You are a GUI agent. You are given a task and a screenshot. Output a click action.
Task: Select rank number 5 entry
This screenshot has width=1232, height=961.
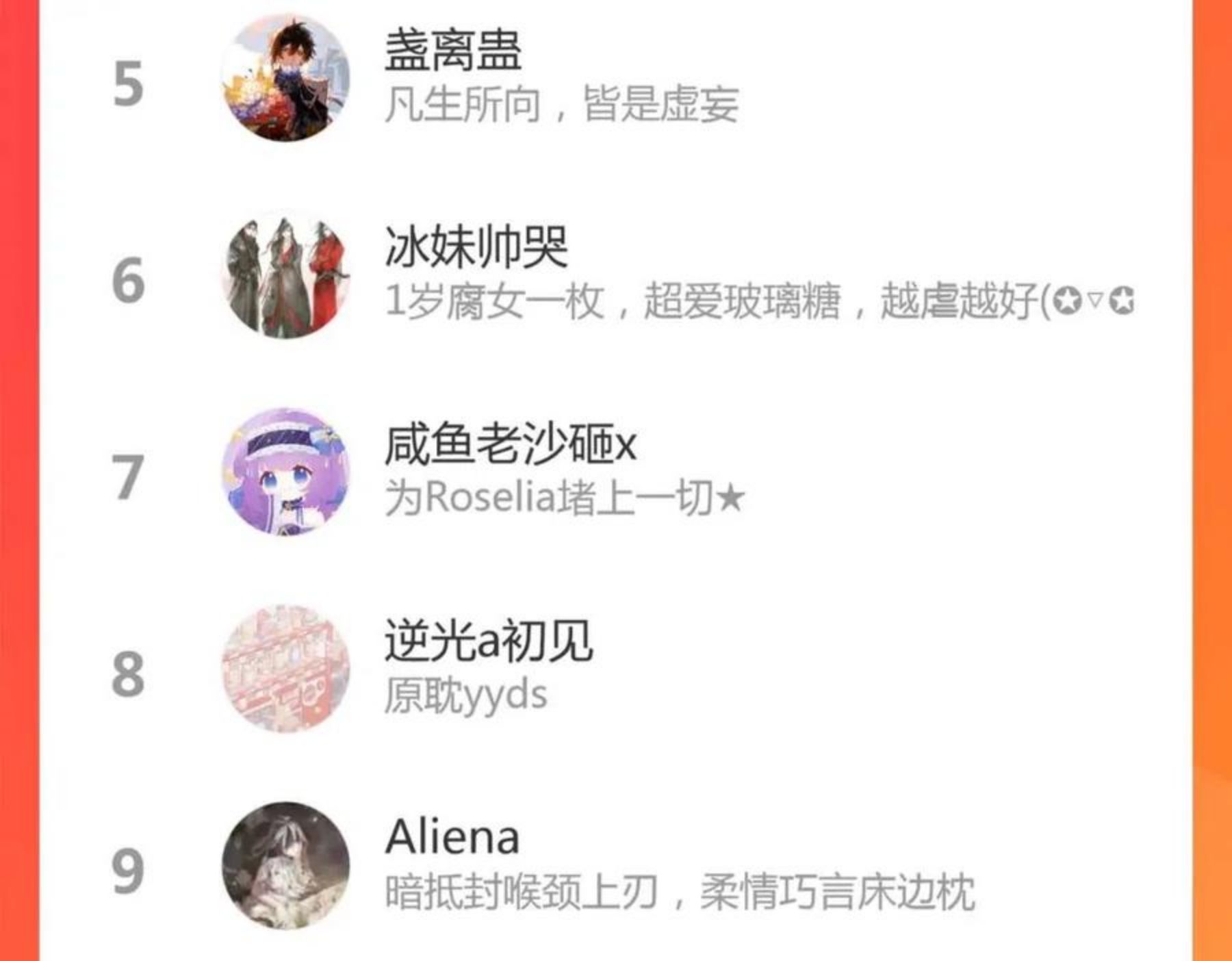coord(128,84)
